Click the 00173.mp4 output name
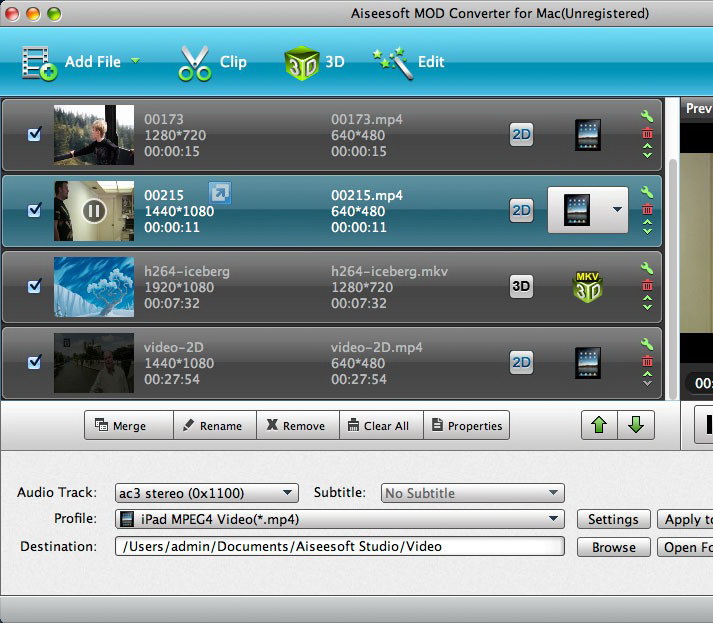 pyautogui.click(x=367, y=119)
